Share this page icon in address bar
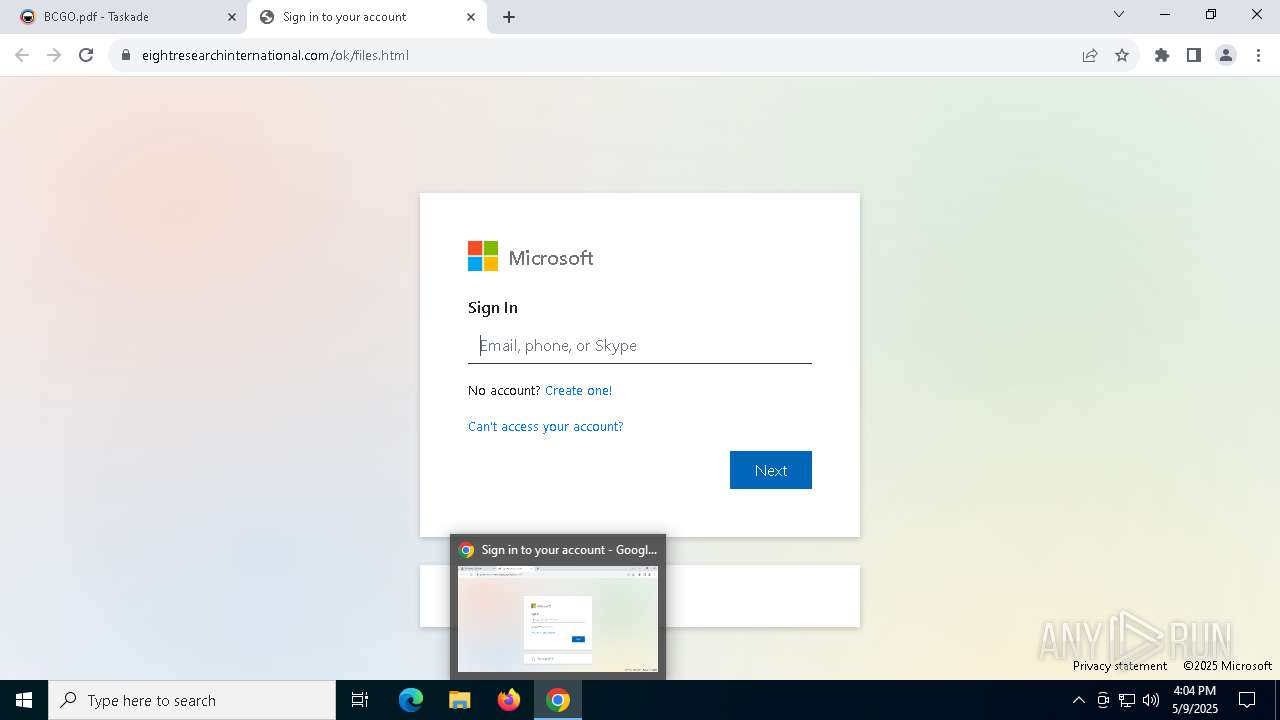 pos(1090,55)
